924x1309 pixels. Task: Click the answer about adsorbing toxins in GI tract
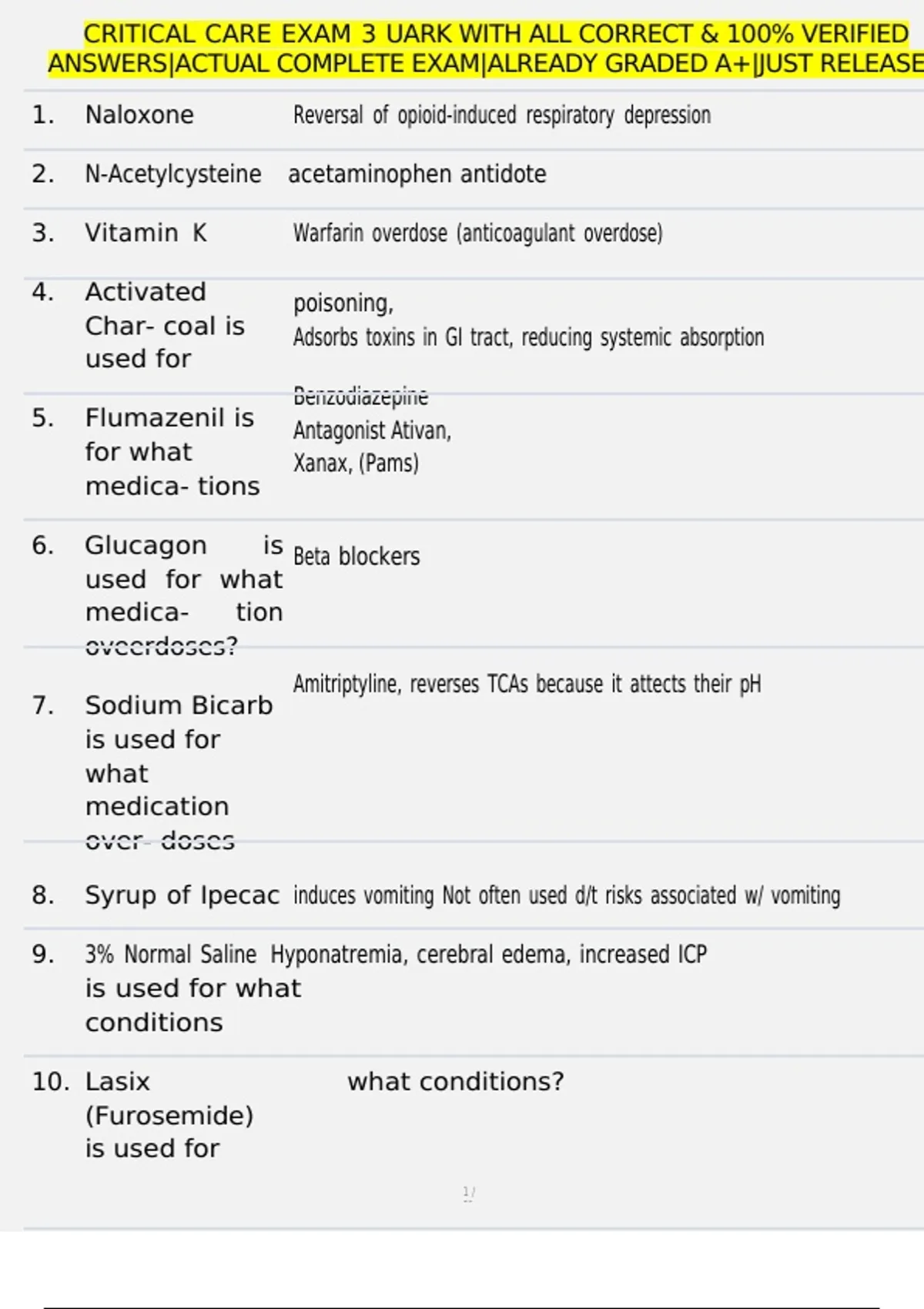tap(528, 337)
